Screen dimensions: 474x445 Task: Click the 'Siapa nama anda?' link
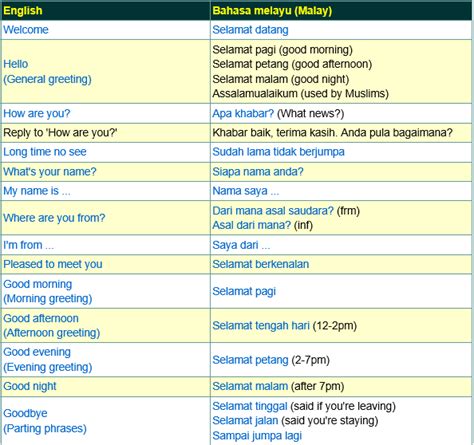(x=258, y=172)
